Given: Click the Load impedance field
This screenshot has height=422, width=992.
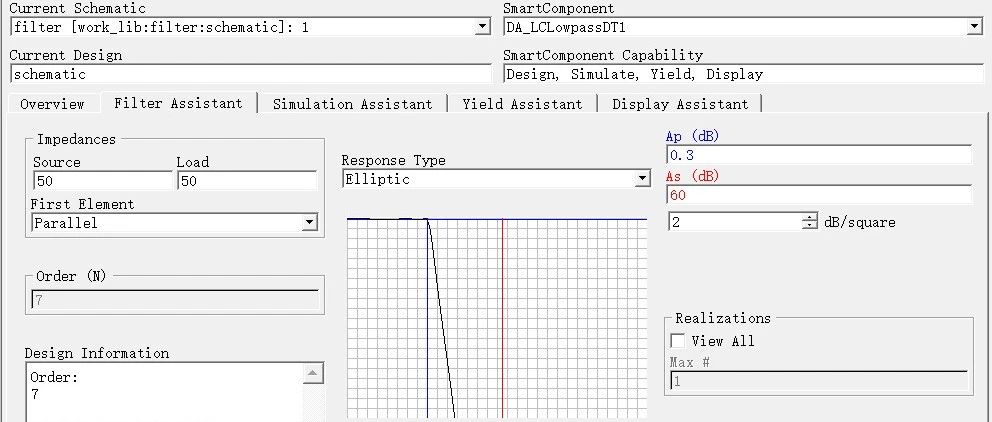Looking at the screenshot, I should point(246,181).
